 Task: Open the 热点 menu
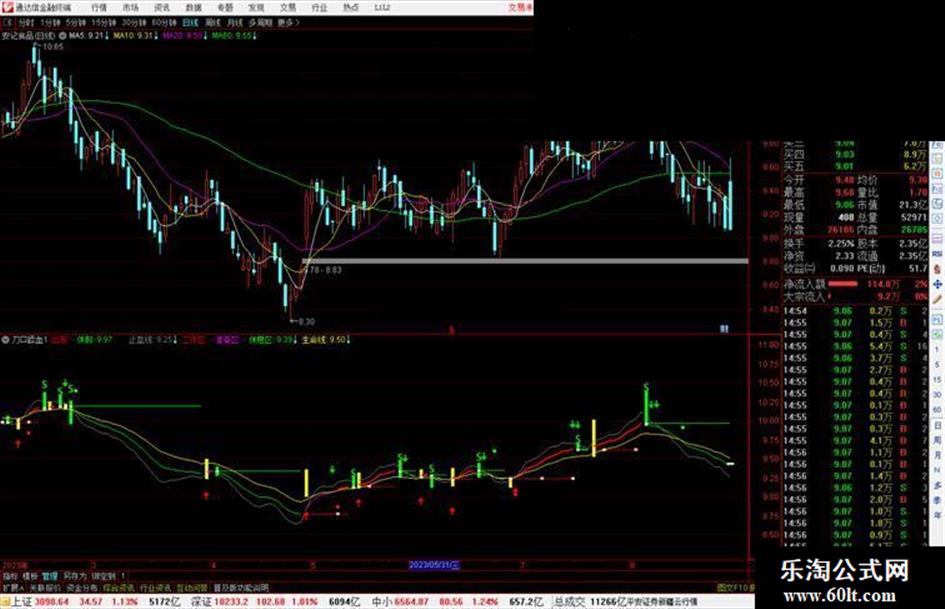tap(351, 8)
